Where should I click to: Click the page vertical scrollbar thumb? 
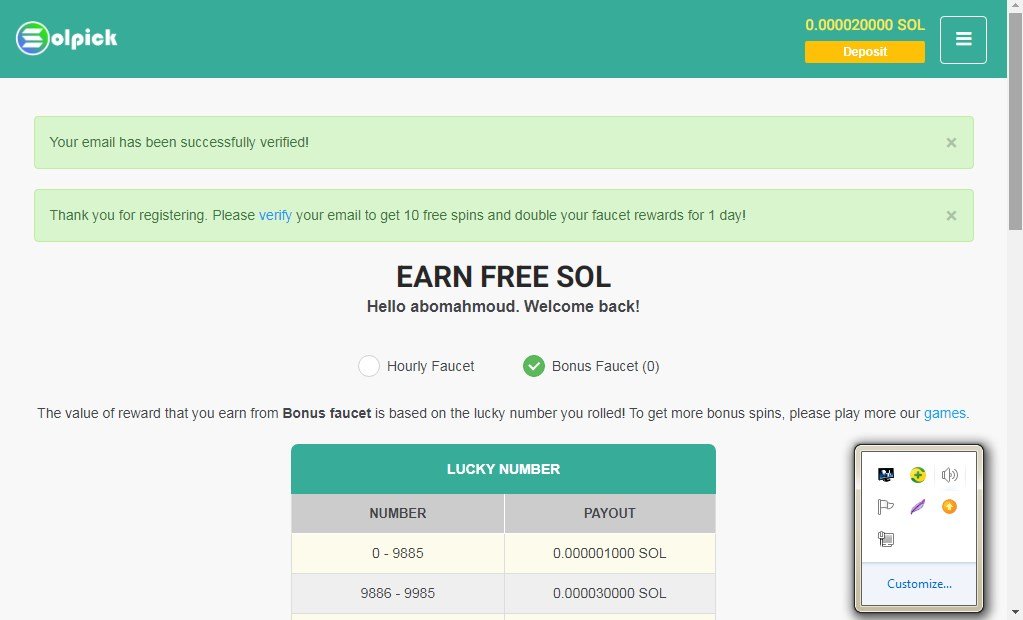1015,121
